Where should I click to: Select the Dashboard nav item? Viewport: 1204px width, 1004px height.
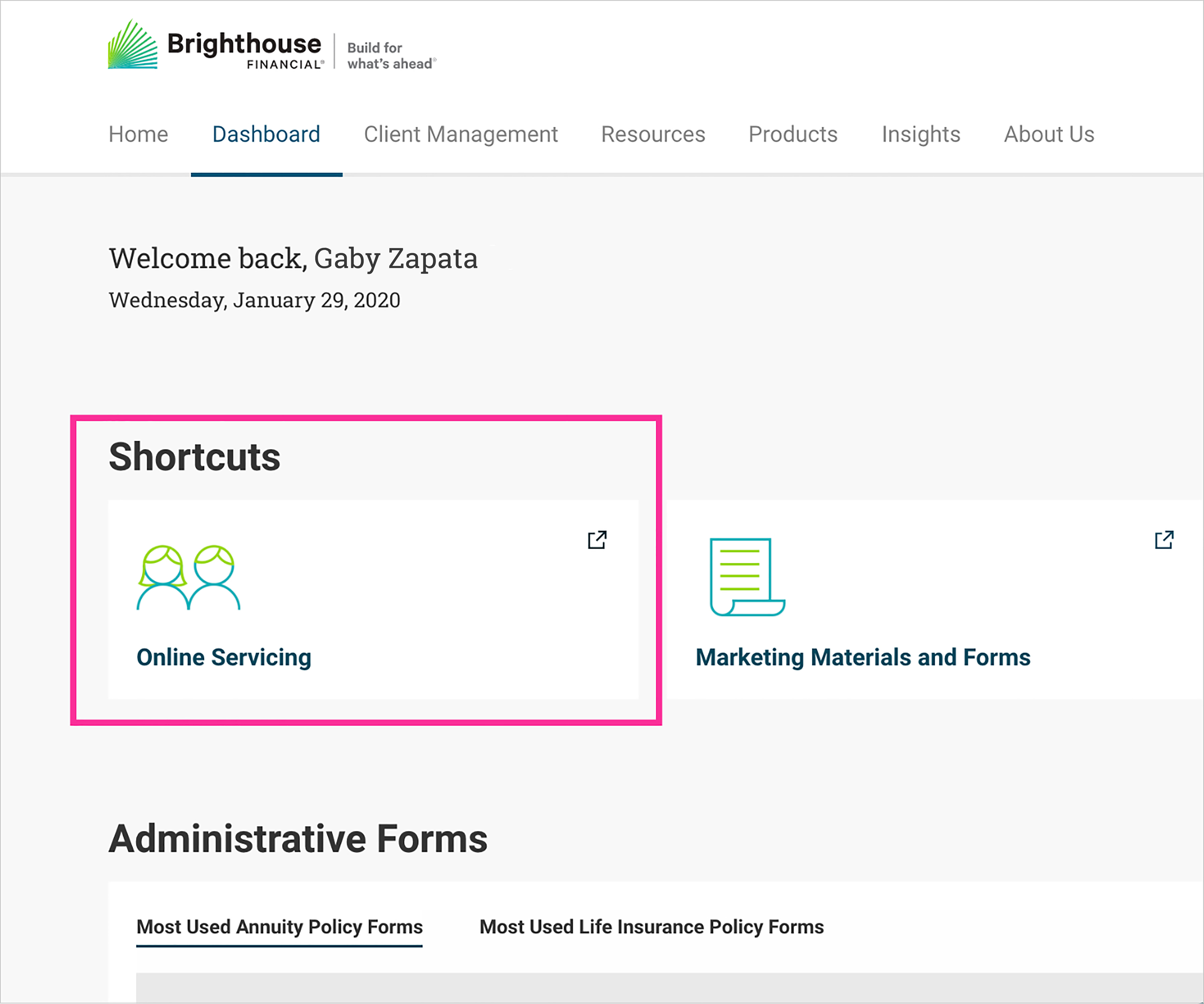[266, 134]
